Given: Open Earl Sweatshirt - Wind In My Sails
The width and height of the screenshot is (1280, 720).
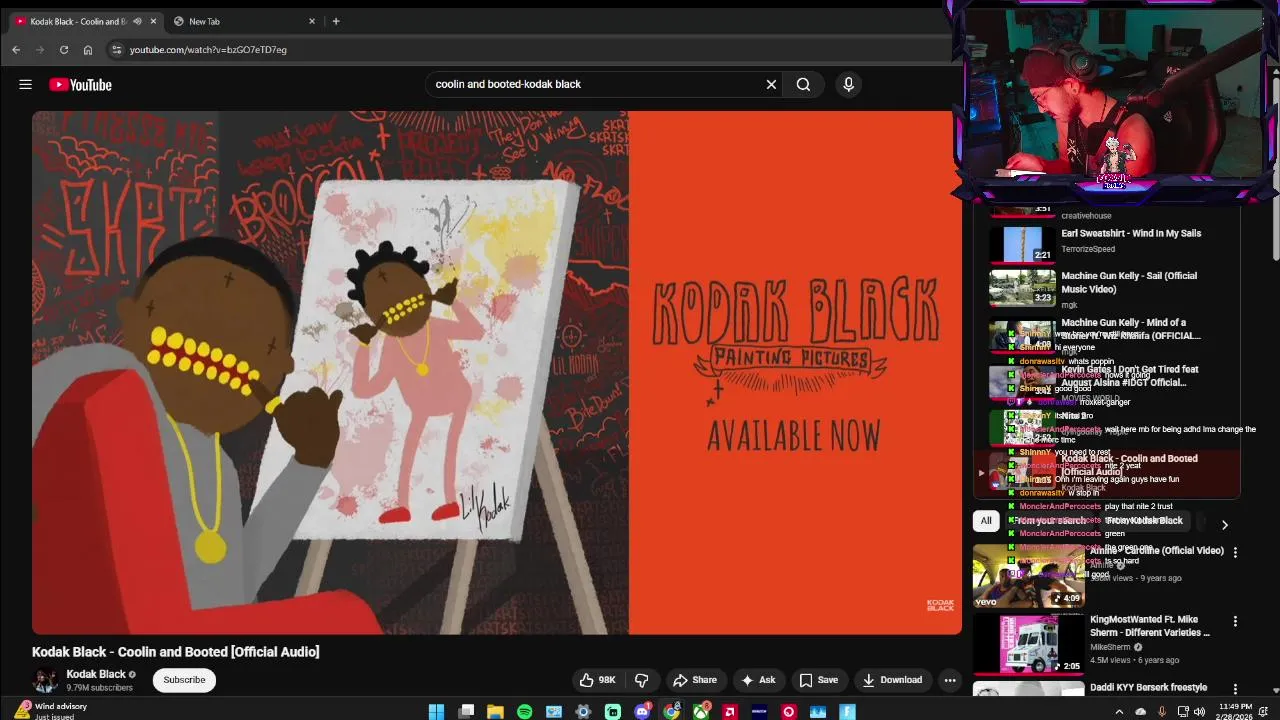Looking at the screenshot, I should (1131, 234).
